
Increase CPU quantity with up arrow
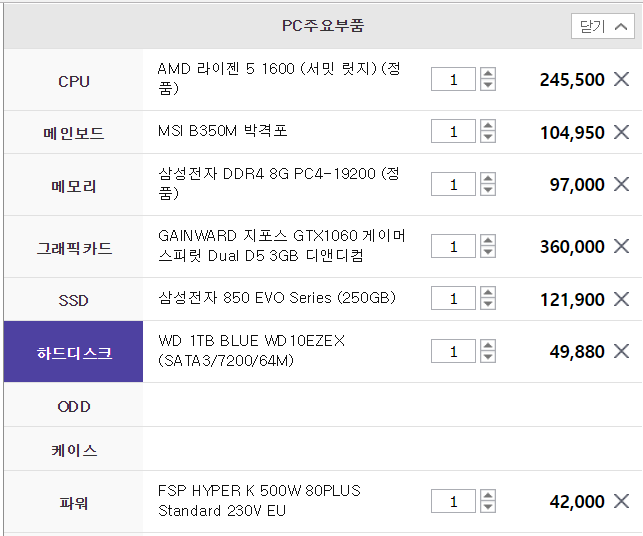[488, 73]
